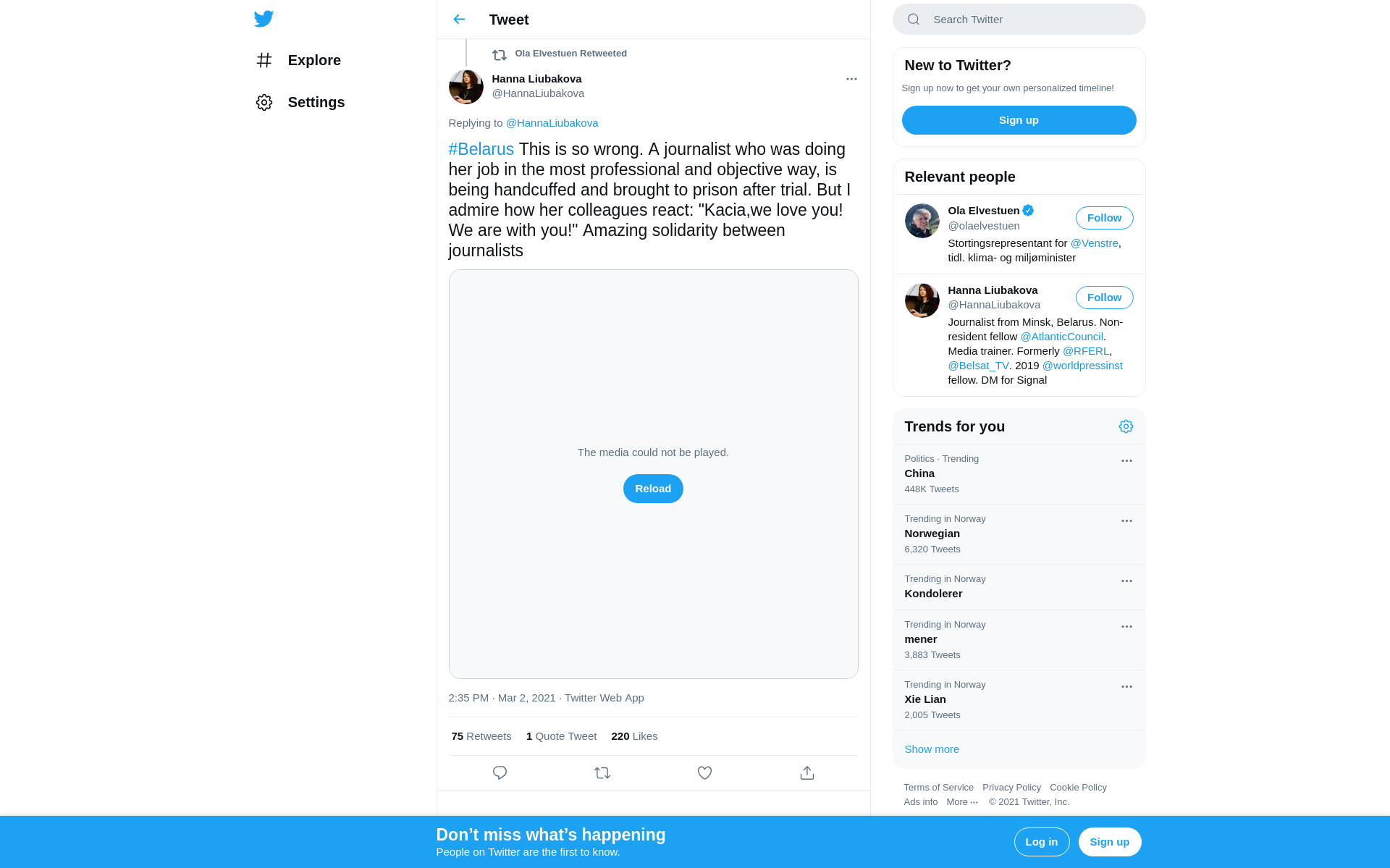The height and width of the screenshot is (868, 1390).
Task: Open trends settings gear icon
Action: [x=1126, y=426]
